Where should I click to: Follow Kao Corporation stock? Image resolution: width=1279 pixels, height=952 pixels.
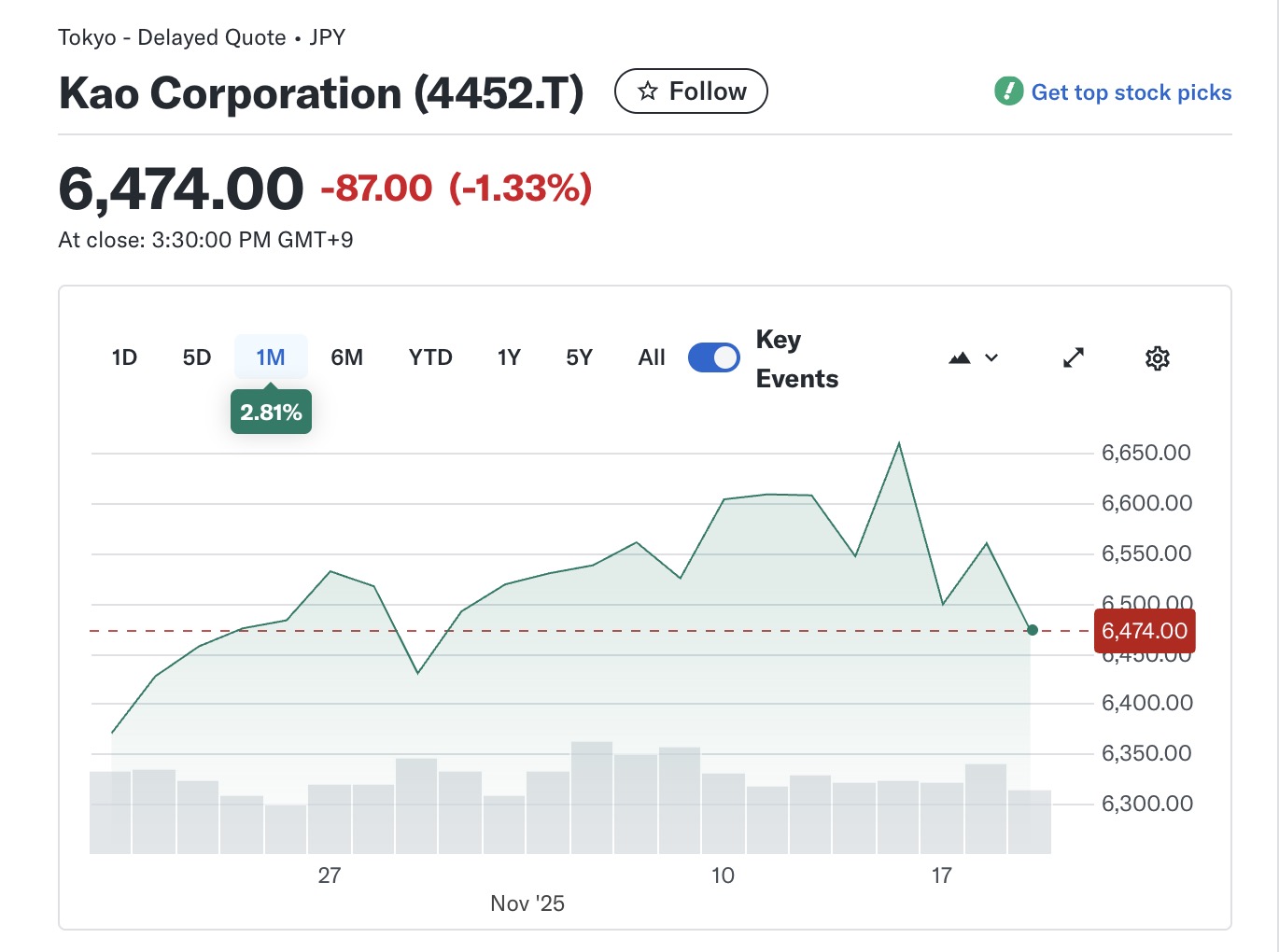691,91
